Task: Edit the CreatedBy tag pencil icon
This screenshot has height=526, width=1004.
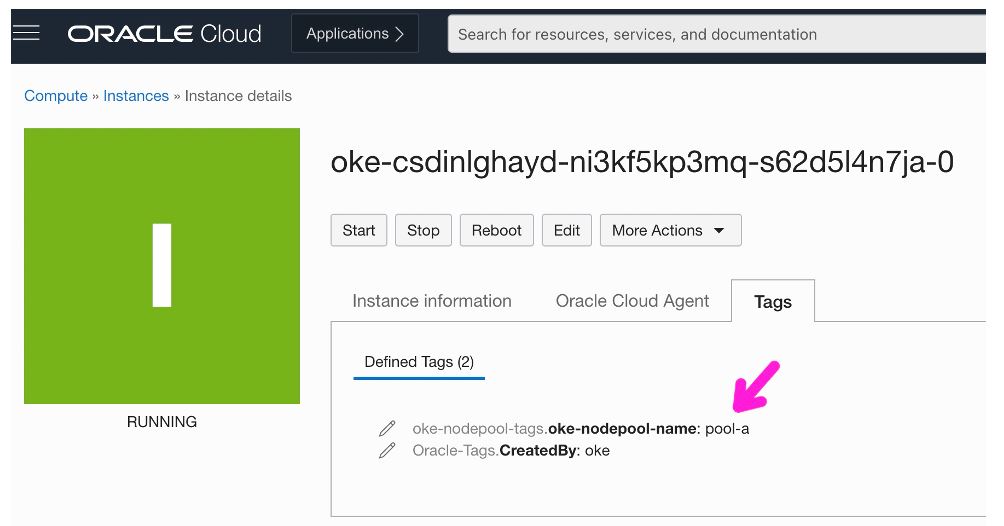Action: click(387, 451)
